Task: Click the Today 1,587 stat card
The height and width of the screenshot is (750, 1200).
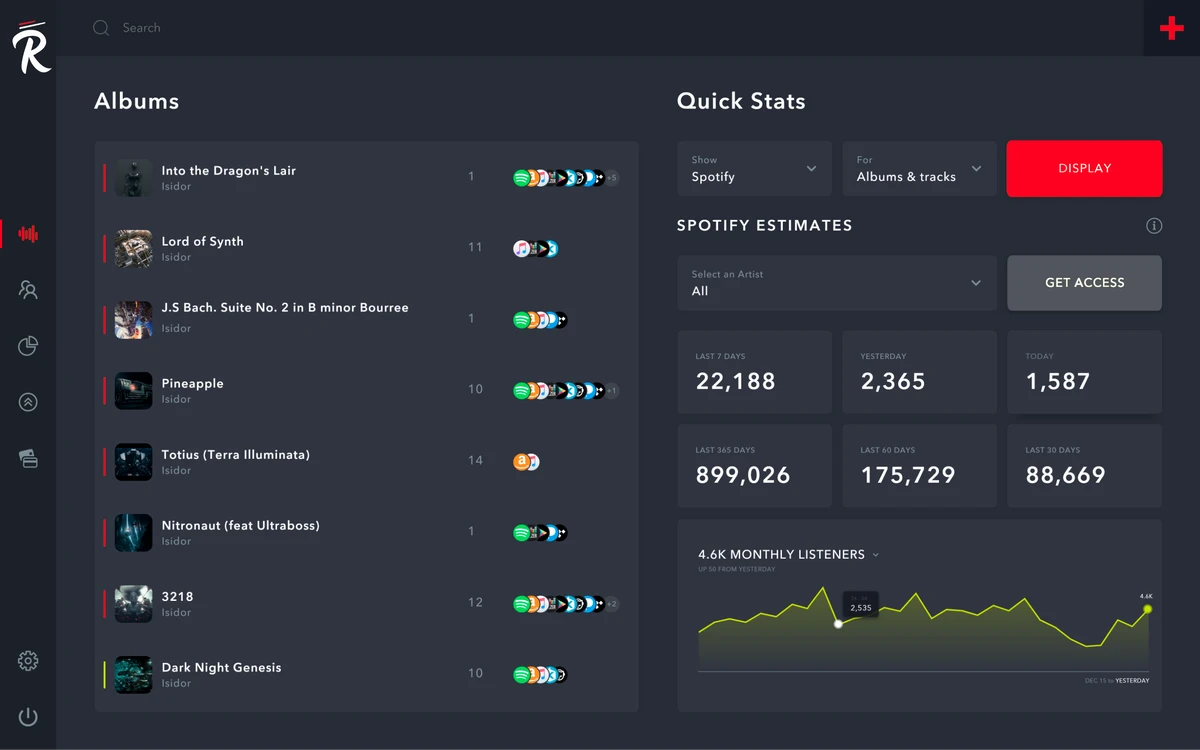Action: (1084, 372)
